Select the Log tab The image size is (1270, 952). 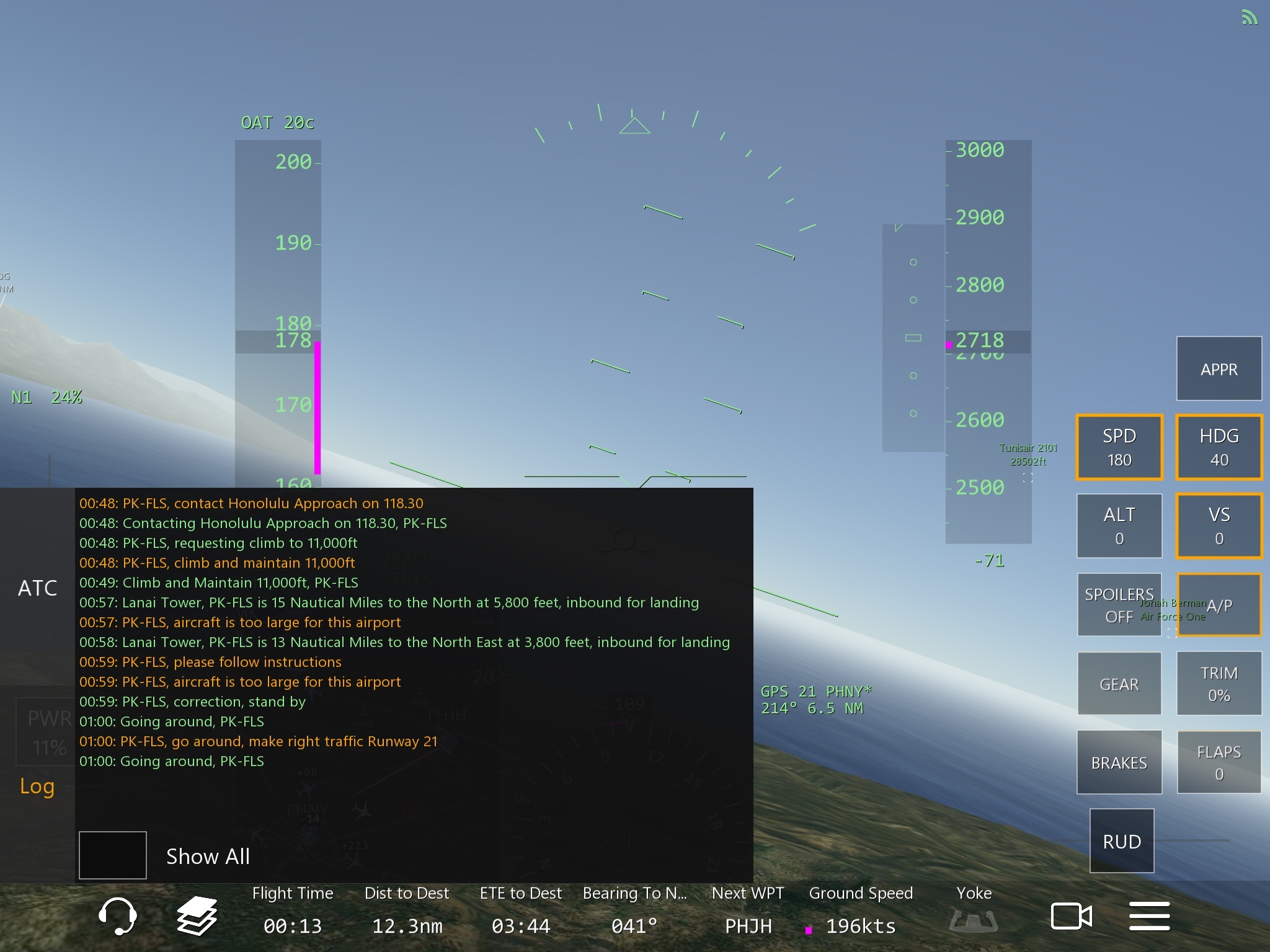pyautogui.click(x=37, y=786)
